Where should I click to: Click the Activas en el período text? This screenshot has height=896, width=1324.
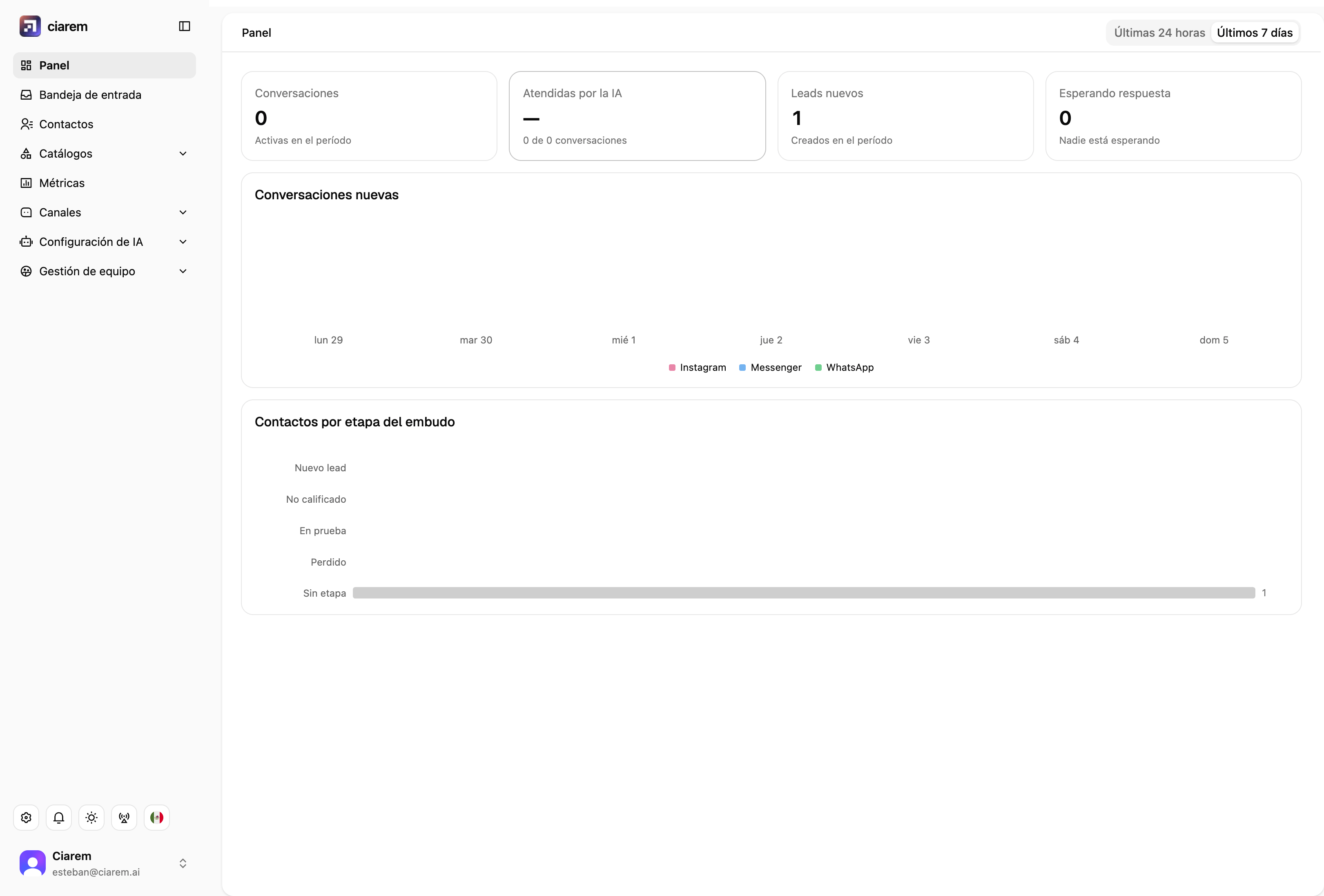303,140
